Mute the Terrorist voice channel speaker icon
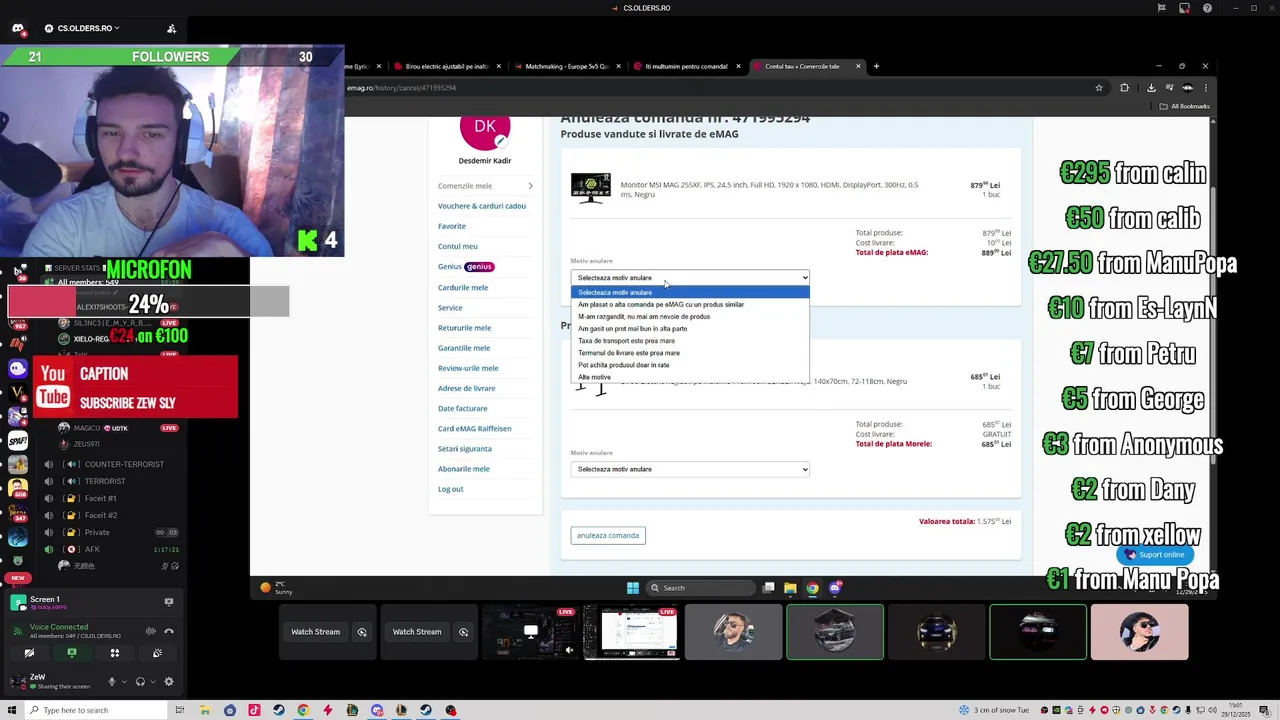Screen dimensions: 1280x720 click(48, 481)
